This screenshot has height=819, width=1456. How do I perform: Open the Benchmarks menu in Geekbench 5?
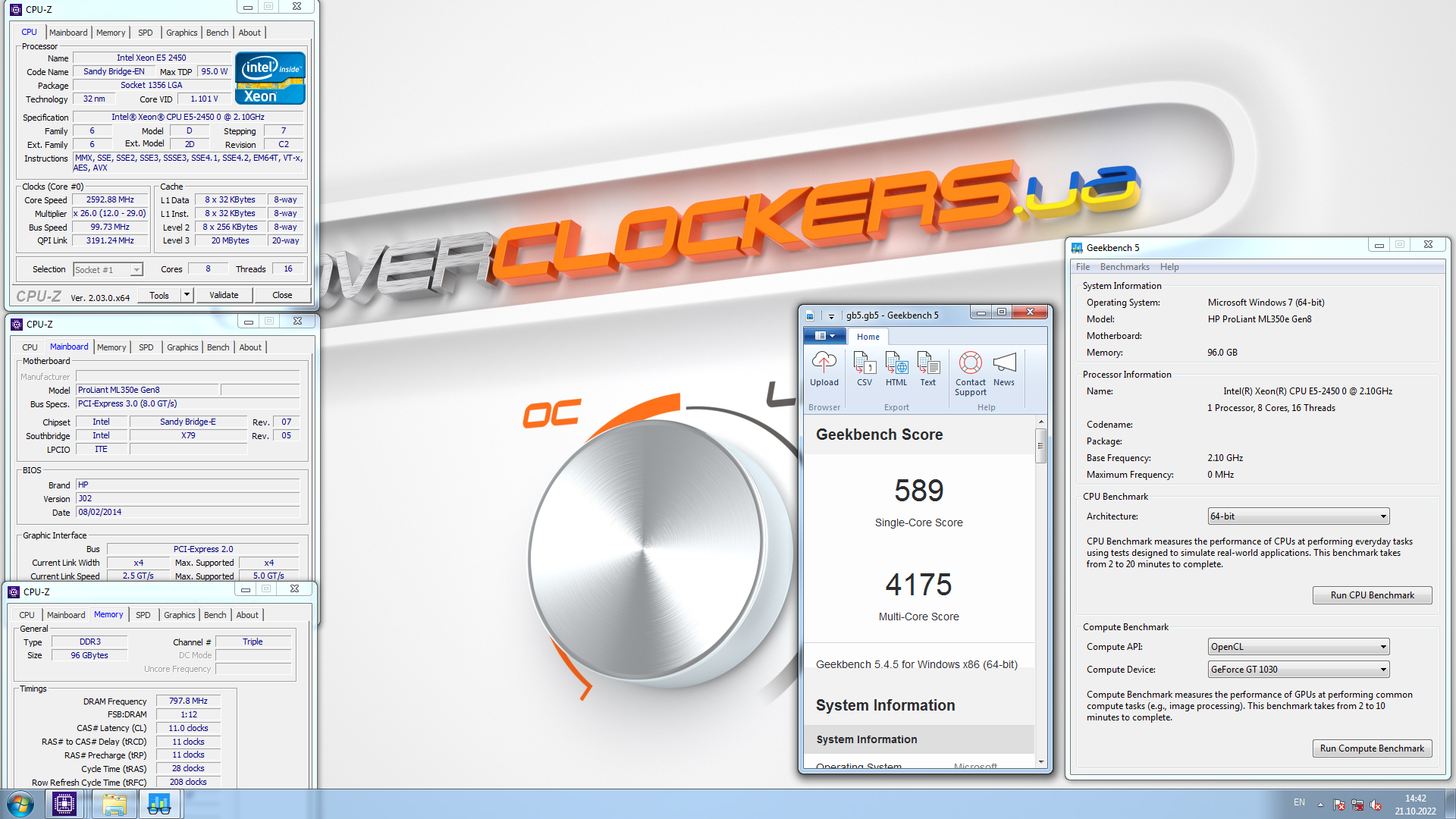[1125, 267]
